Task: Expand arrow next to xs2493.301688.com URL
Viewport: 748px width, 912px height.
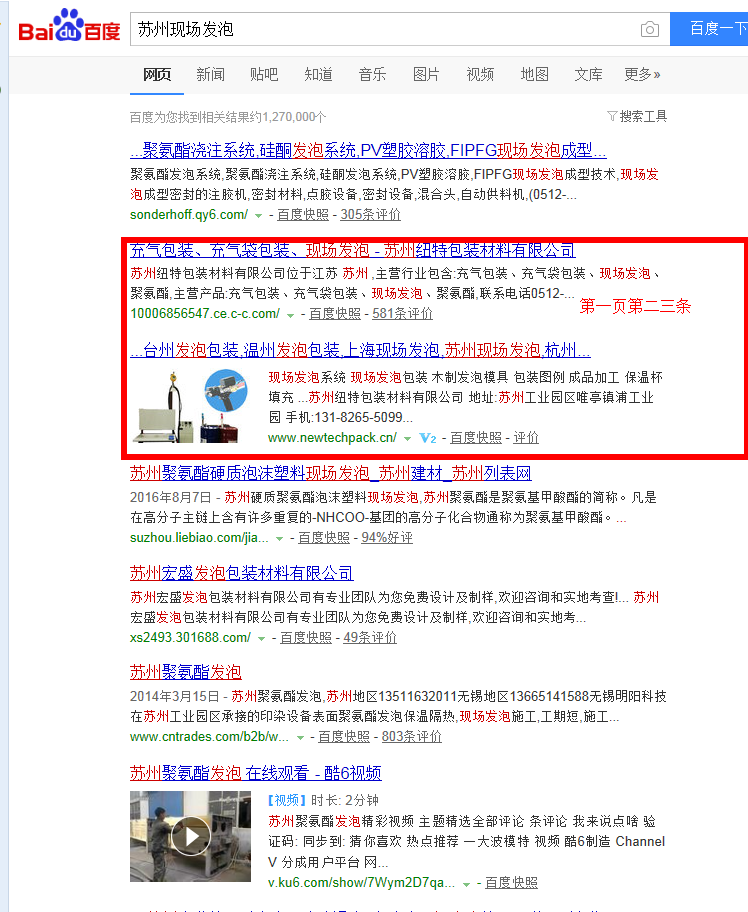Action: pos(261,638)
